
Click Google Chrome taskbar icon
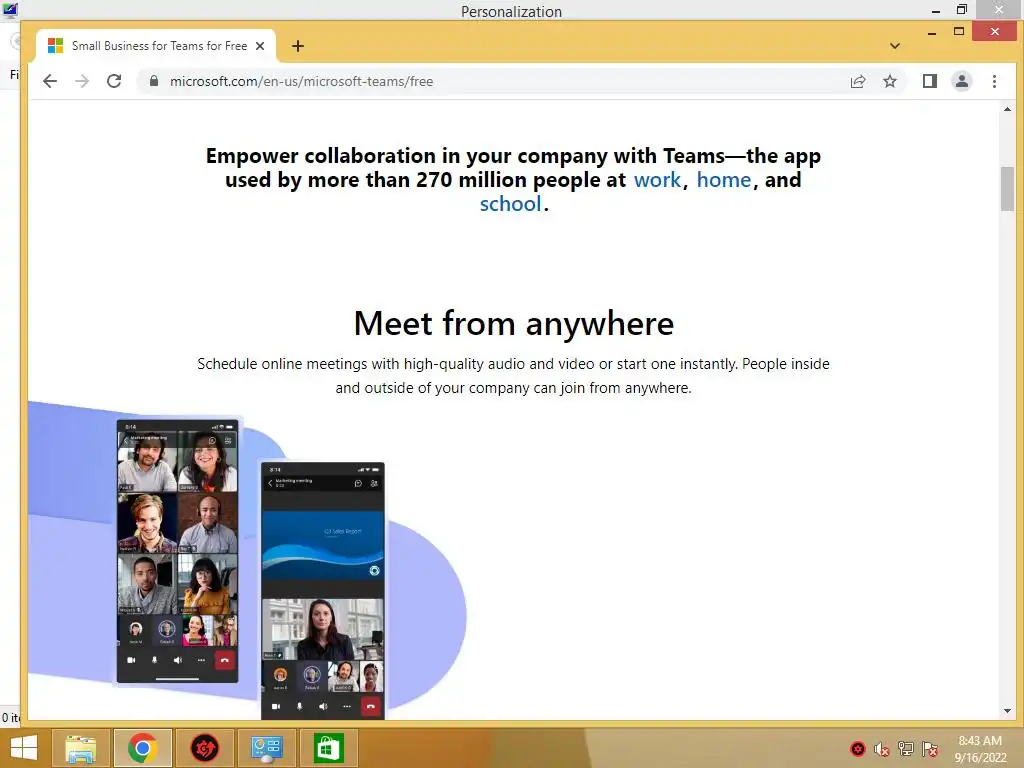point(142,748)
